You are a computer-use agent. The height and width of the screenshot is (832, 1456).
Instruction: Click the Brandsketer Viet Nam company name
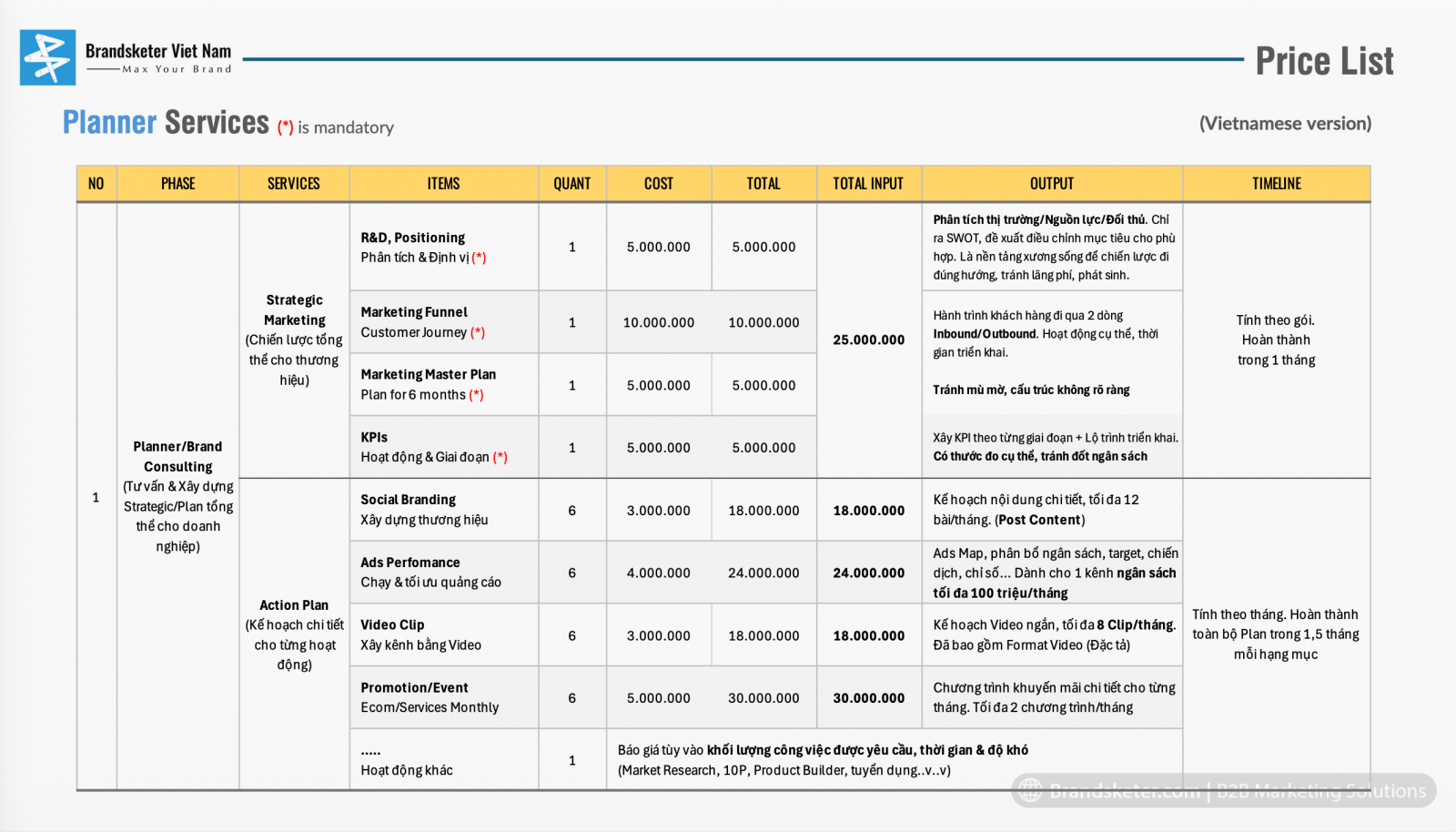pyautogui.click(x=158, y=52)
